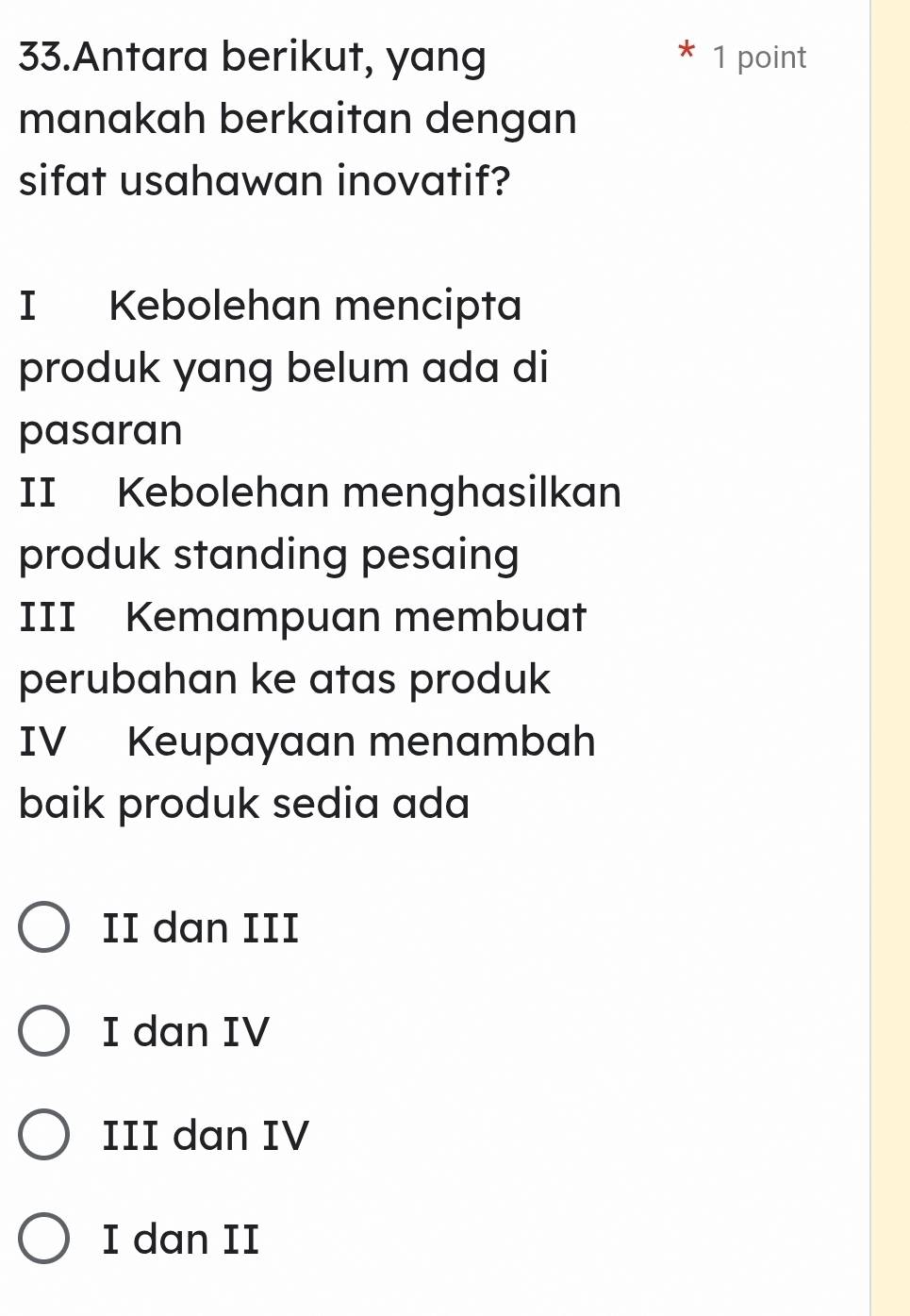The height and width of the screenshot is (1316, 910).
Task: Click the "perubahan ke atas produk" text line
Action: pos(284,679)
